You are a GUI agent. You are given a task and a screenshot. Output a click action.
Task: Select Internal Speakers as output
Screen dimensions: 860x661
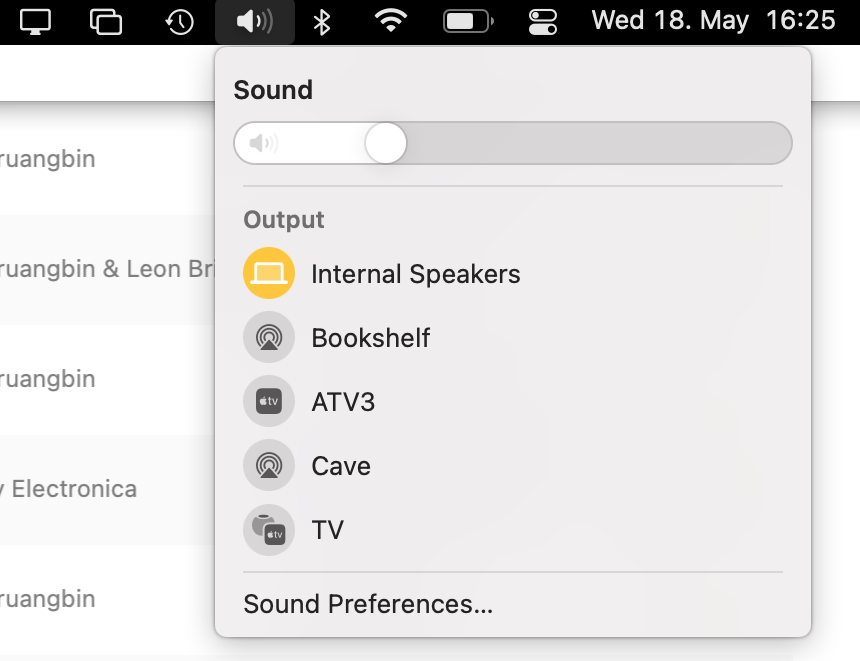coord(415,274)
